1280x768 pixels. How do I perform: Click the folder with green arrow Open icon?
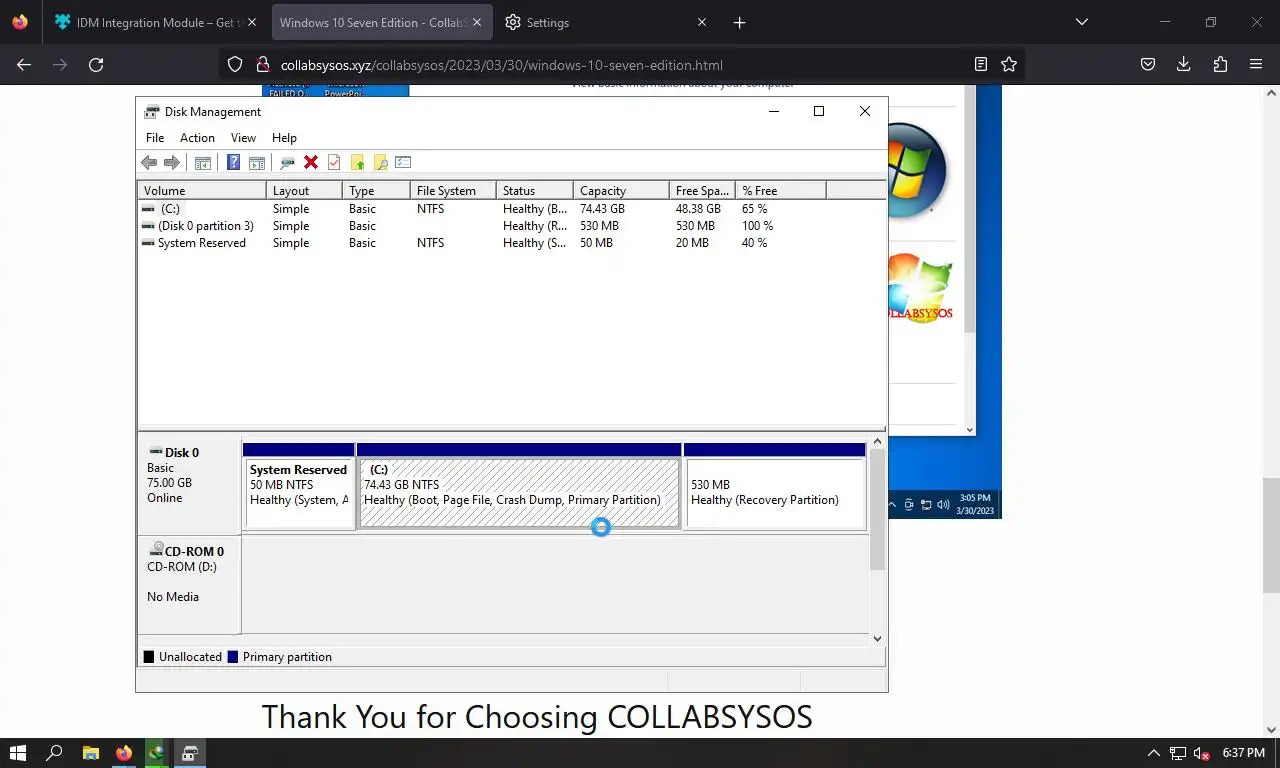pos(357,162)
